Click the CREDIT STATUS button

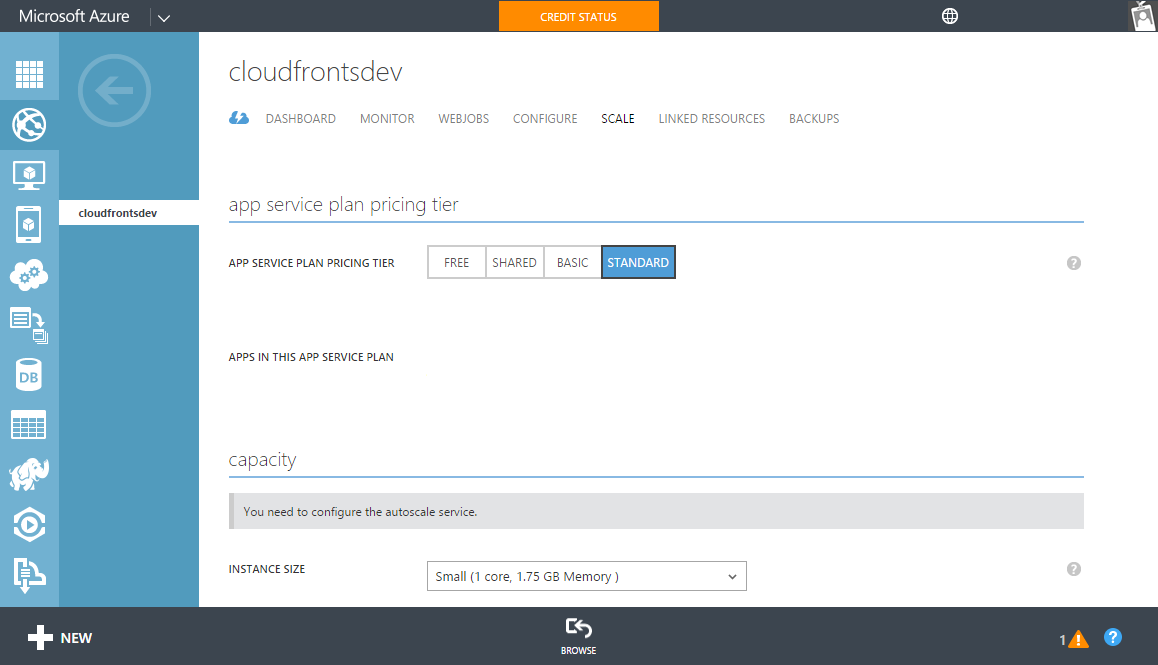578,16
